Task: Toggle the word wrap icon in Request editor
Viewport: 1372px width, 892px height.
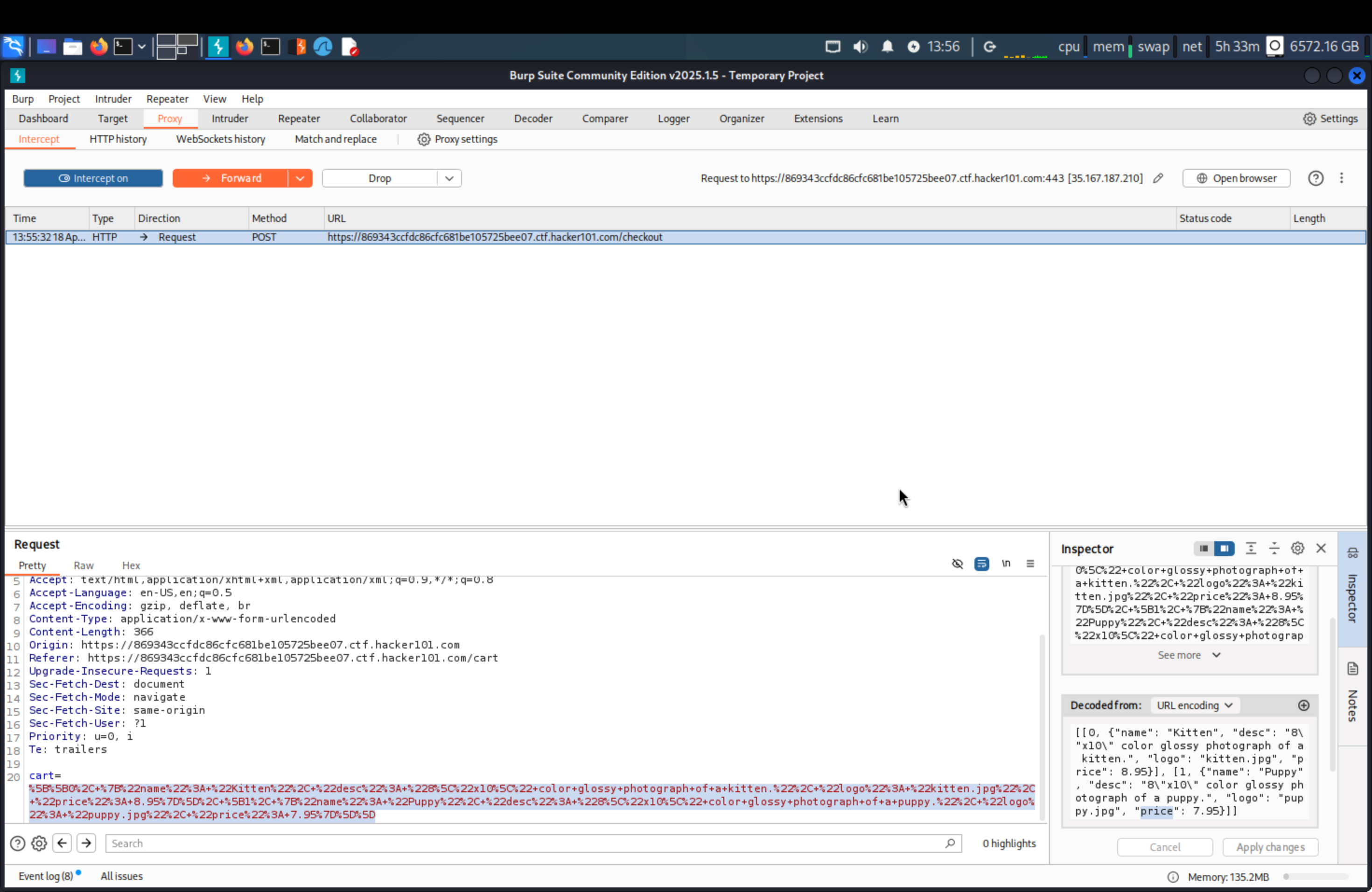Action: pos(981,564)
